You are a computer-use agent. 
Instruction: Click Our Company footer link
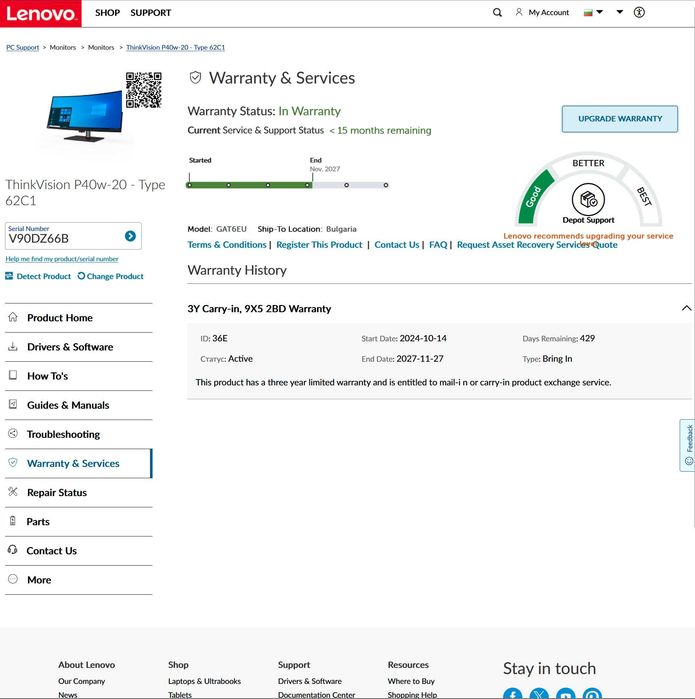coord(82,681)
